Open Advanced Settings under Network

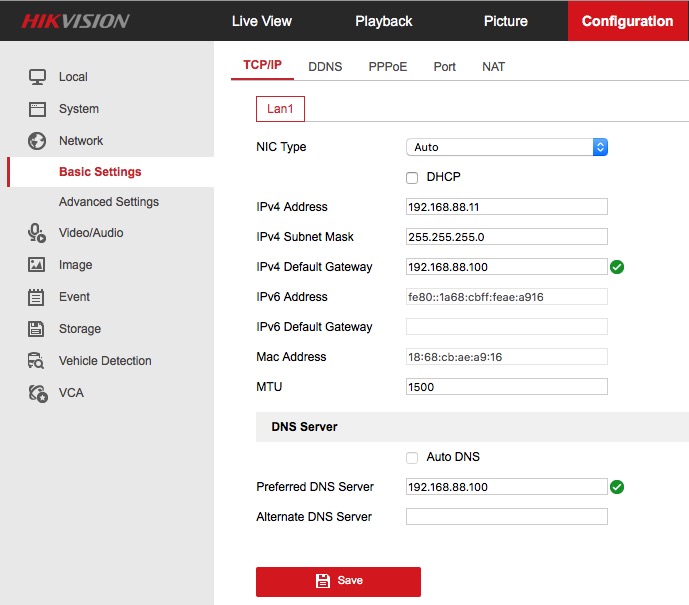tap(108, 202)
